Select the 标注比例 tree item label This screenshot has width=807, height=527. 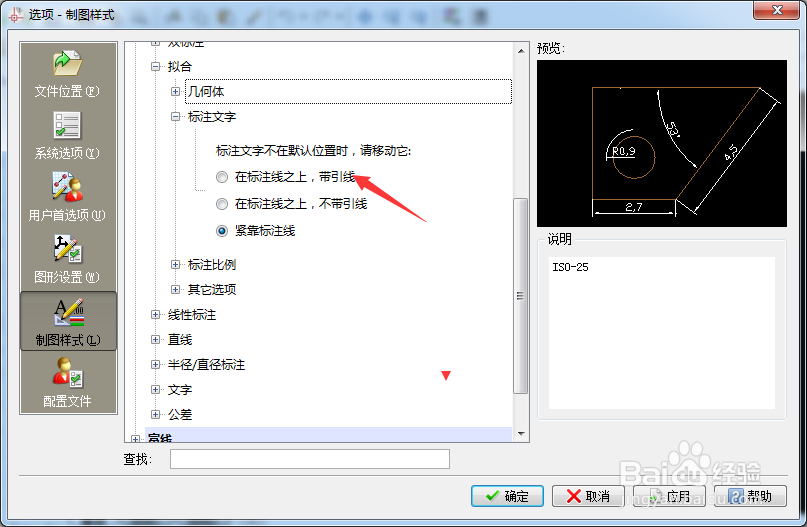pyautogui.click(x=212, y=265)
